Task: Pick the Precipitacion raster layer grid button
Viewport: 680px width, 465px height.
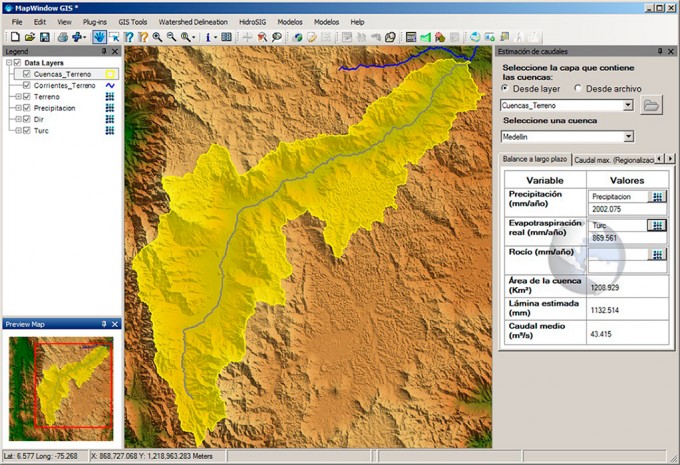Action: (657, 197)
